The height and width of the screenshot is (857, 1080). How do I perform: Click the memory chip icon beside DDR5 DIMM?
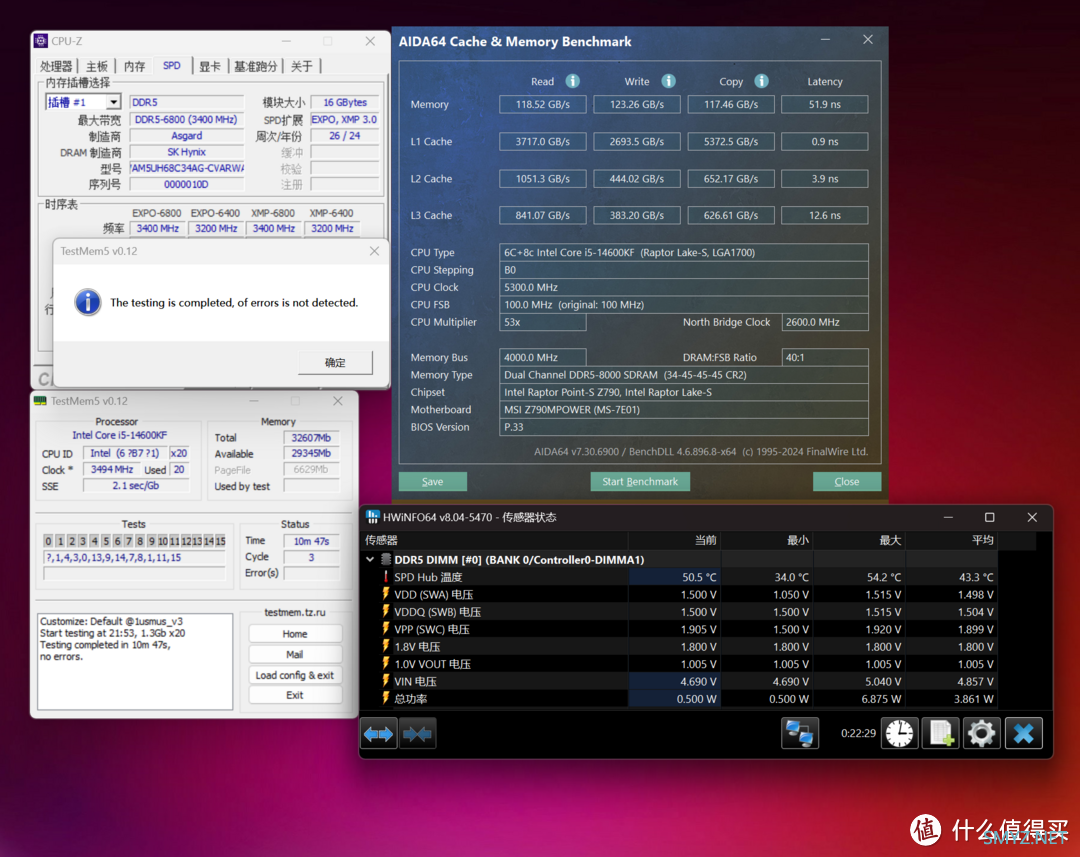coord(386,559)
